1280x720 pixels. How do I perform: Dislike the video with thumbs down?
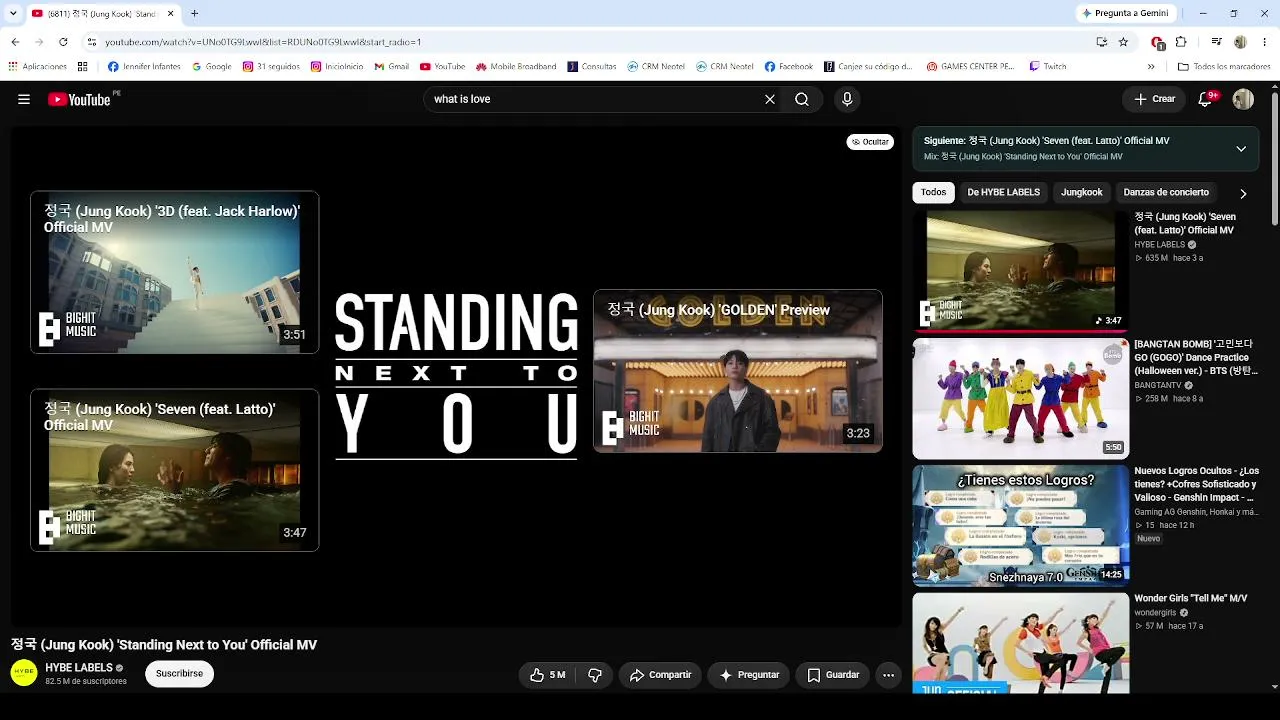coord(595,675)
